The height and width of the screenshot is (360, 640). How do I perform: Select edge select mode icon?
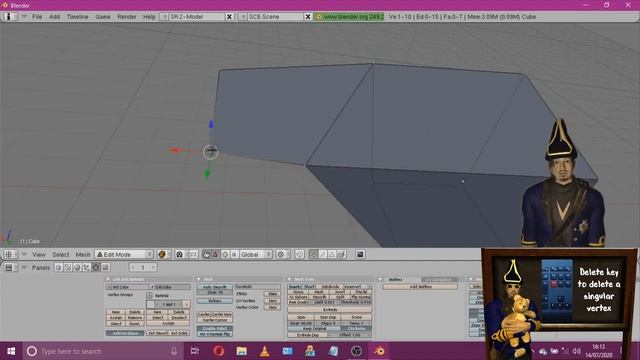(322, 254)
